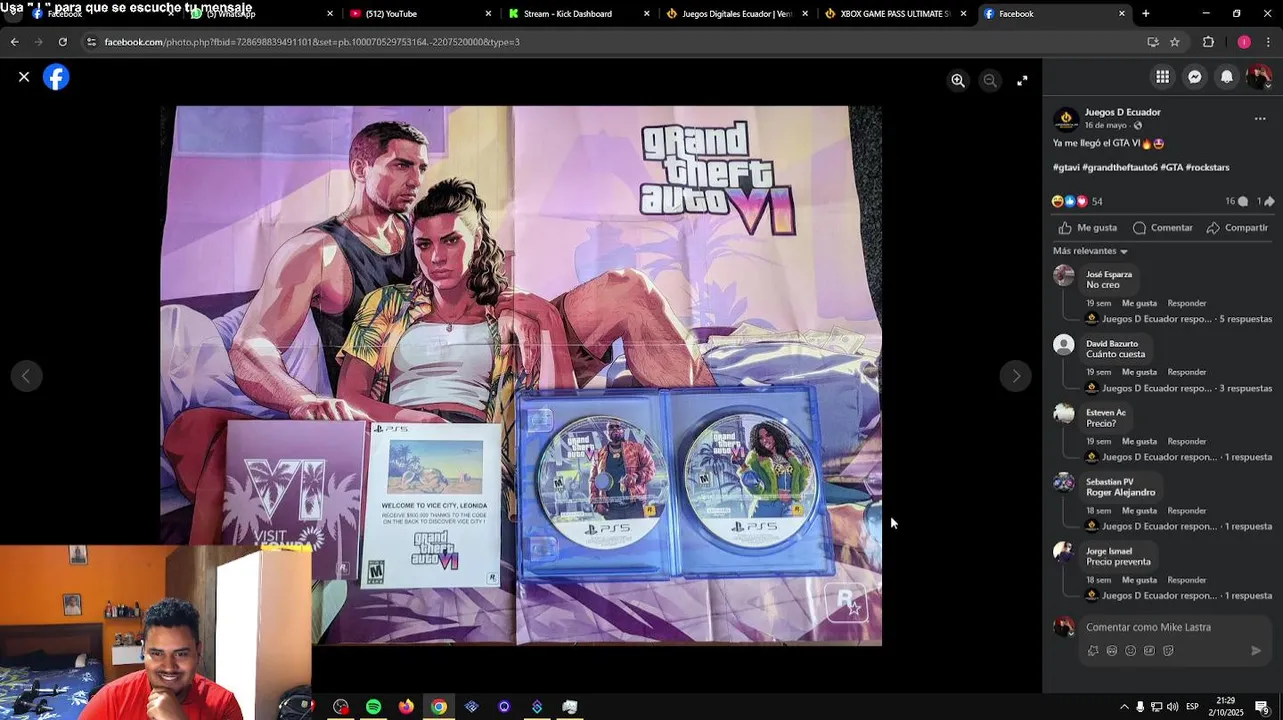Open Messenger chats
1283x720 pixels.
[x=1194, y=77]
